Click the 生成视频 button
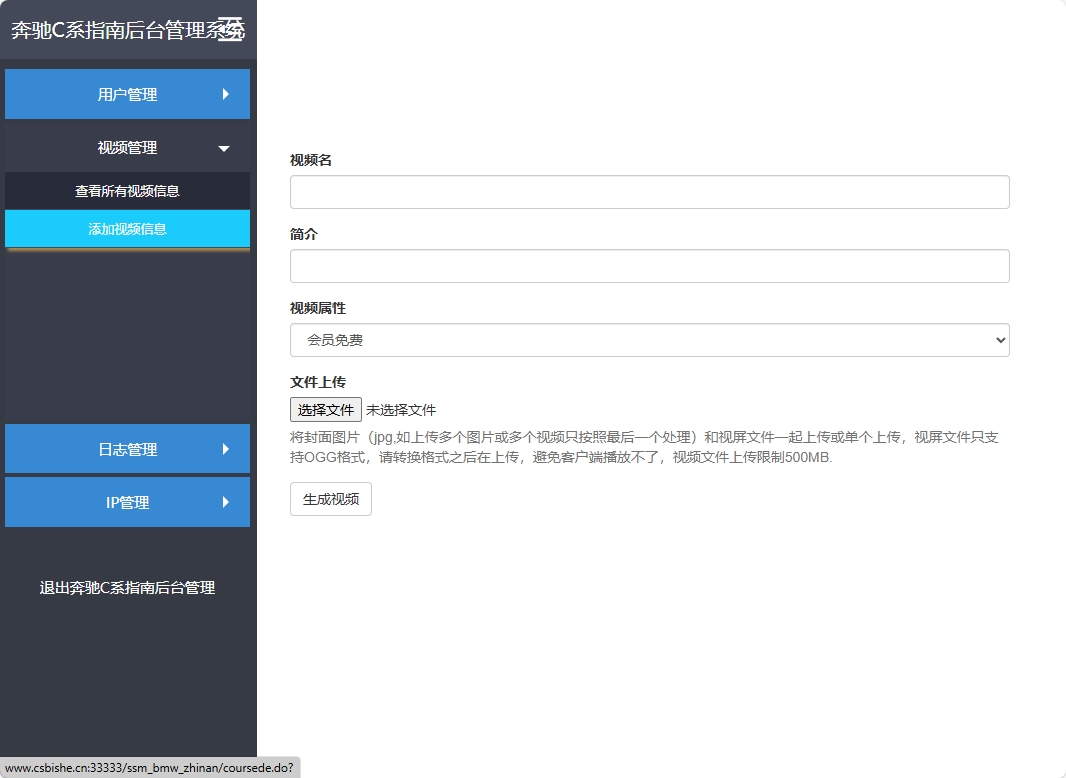The width and height of the screenshot is (1066, 778). [x=330, y=498]
